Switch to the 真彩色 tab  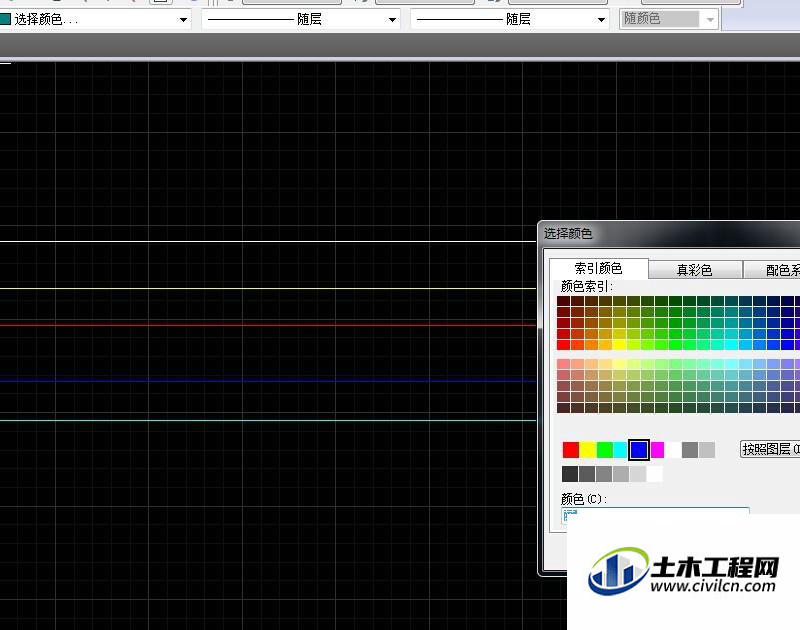(x=694, y=270)
